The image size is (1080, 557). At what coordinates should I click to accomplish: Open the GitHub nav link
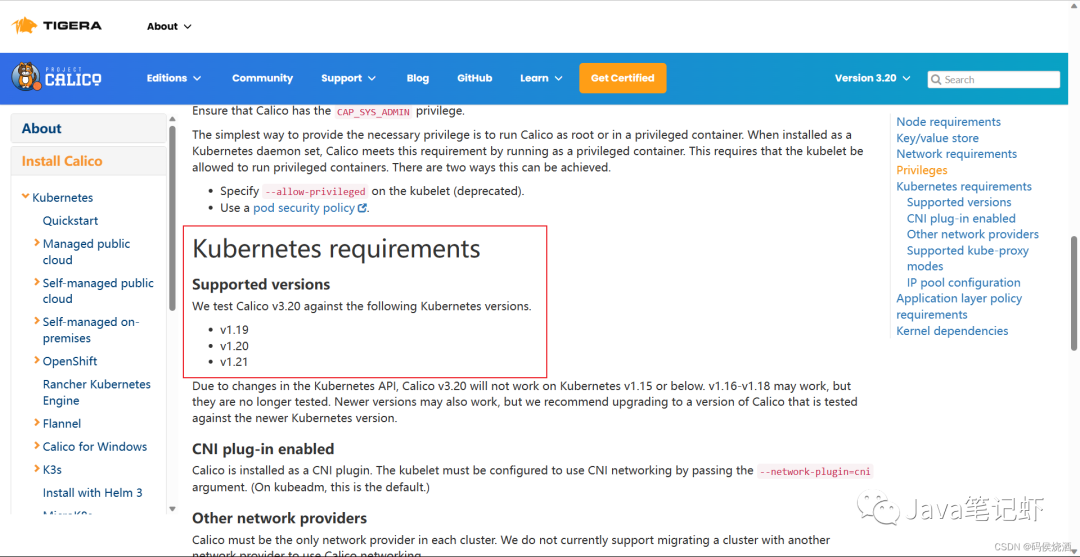tap(475, 78)
